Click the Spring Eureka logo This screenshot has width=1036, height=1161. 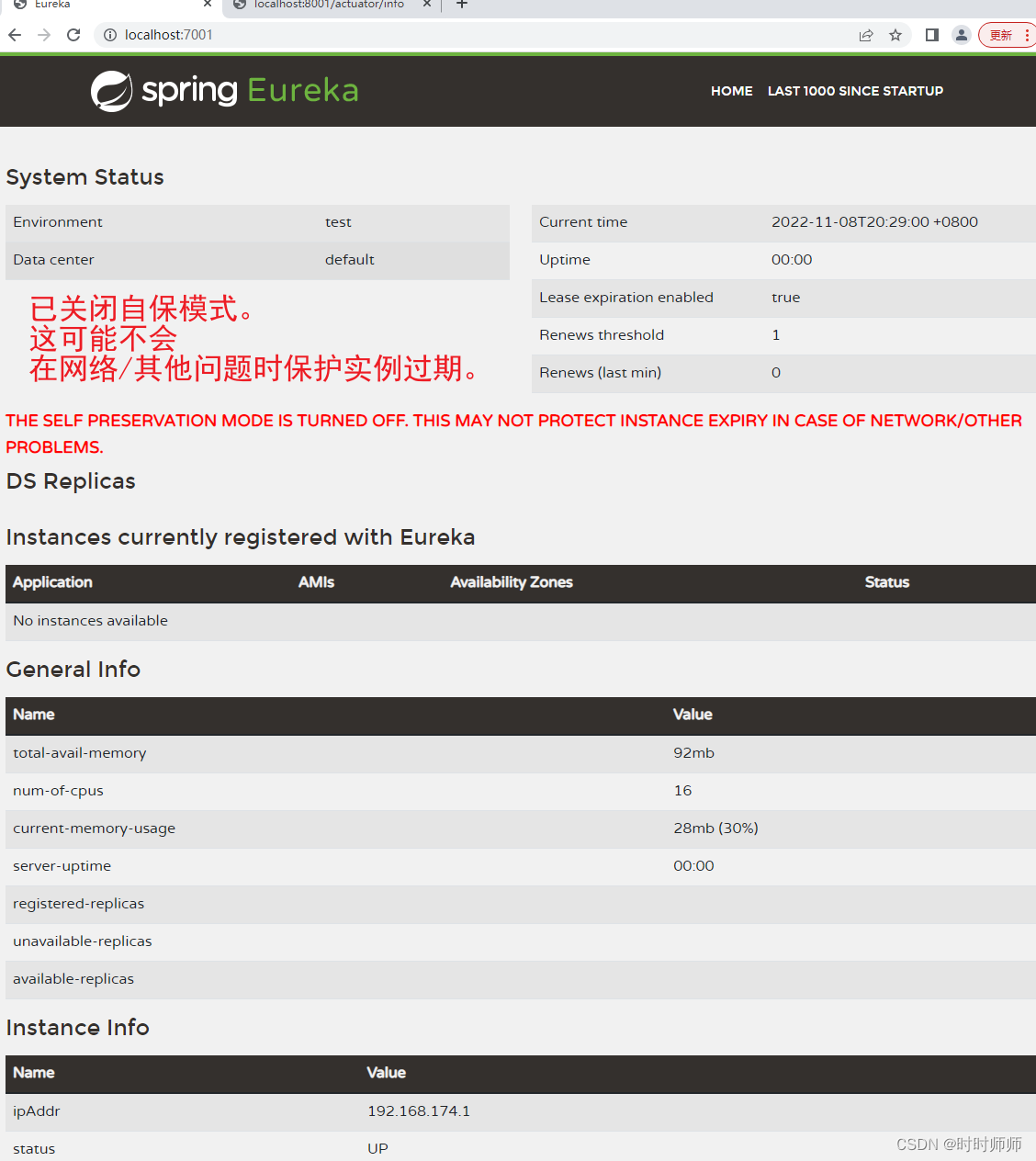point(224,90)
